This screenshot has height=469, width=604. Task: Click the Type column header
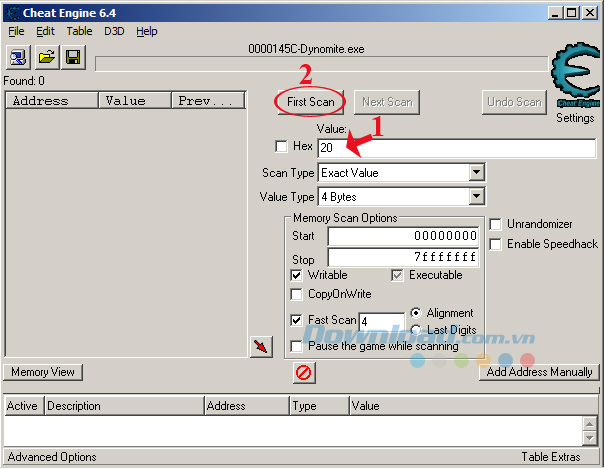coord(319,406)
